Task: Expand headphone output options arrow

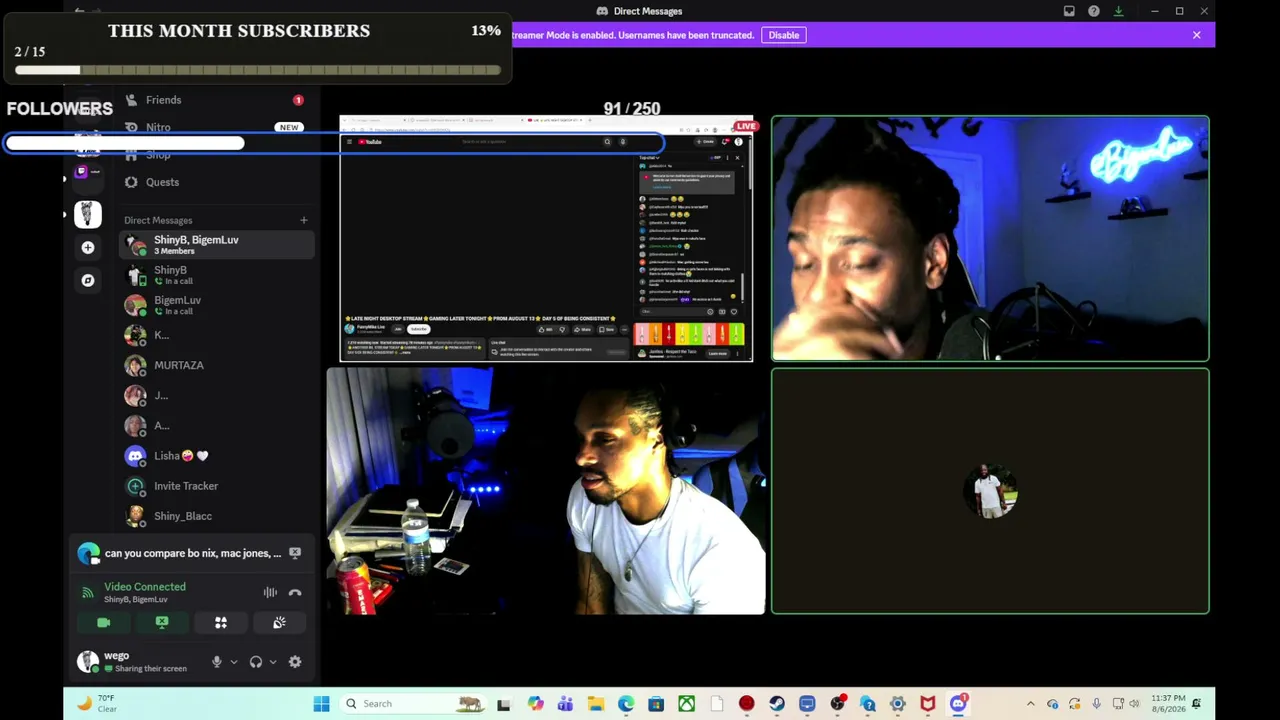Action: point(273,662)
